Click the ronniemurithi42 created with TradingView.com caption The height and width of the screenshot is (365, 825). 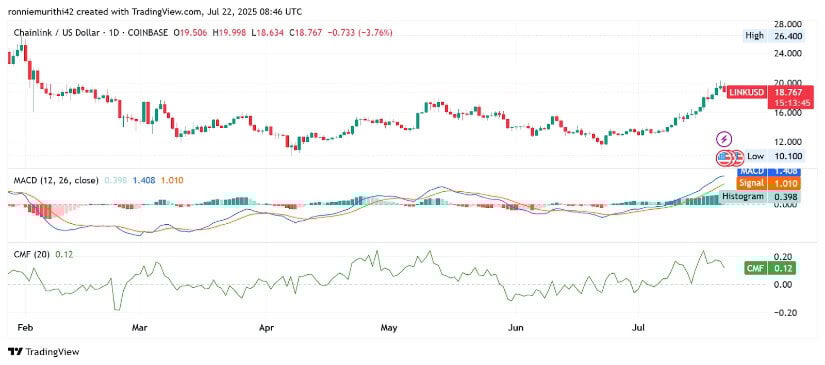[155, 11]
